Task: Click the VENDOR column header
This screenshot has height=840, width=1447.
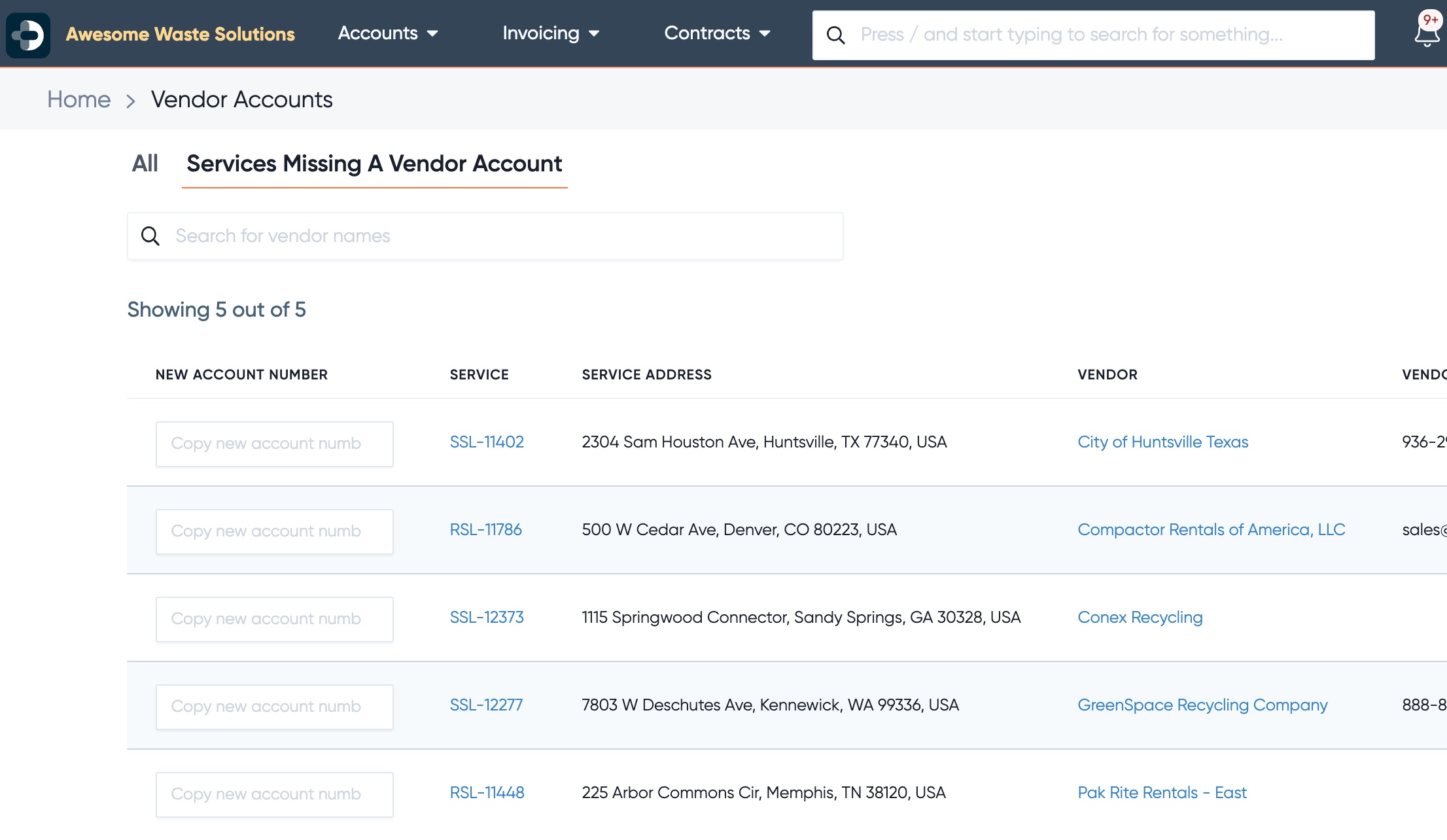Action: (x=1107, y=375)
